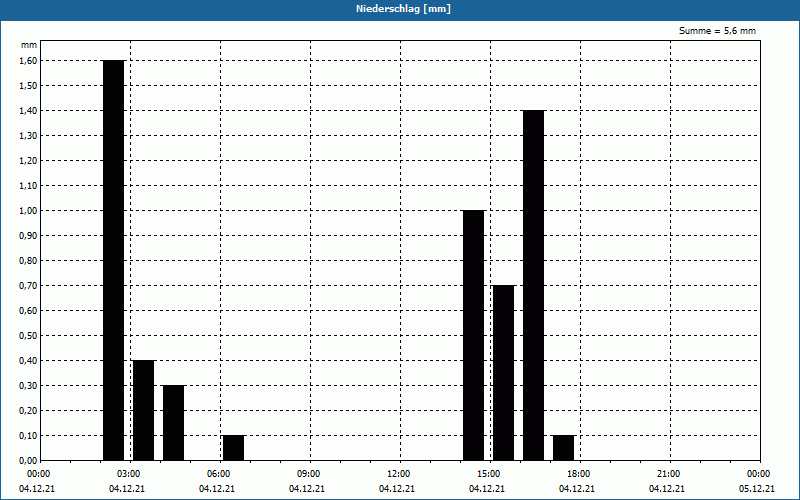This screenshot has height=500, width=800.
Task: Click the 0,90 y-axis label
Action: (x=28, y=235)
